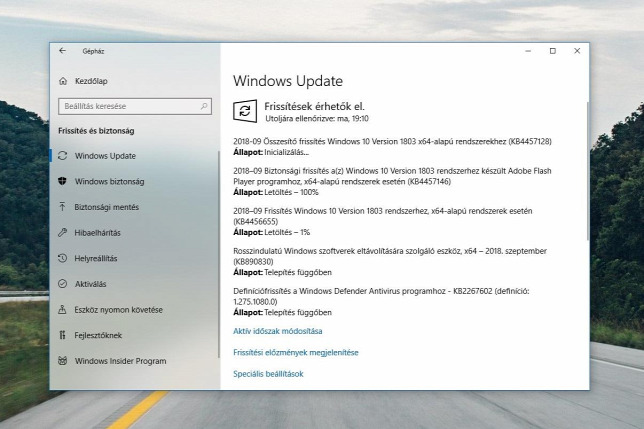
Task: Click the Aktiválás checkmark circle icon
Action: click(62, 284)
